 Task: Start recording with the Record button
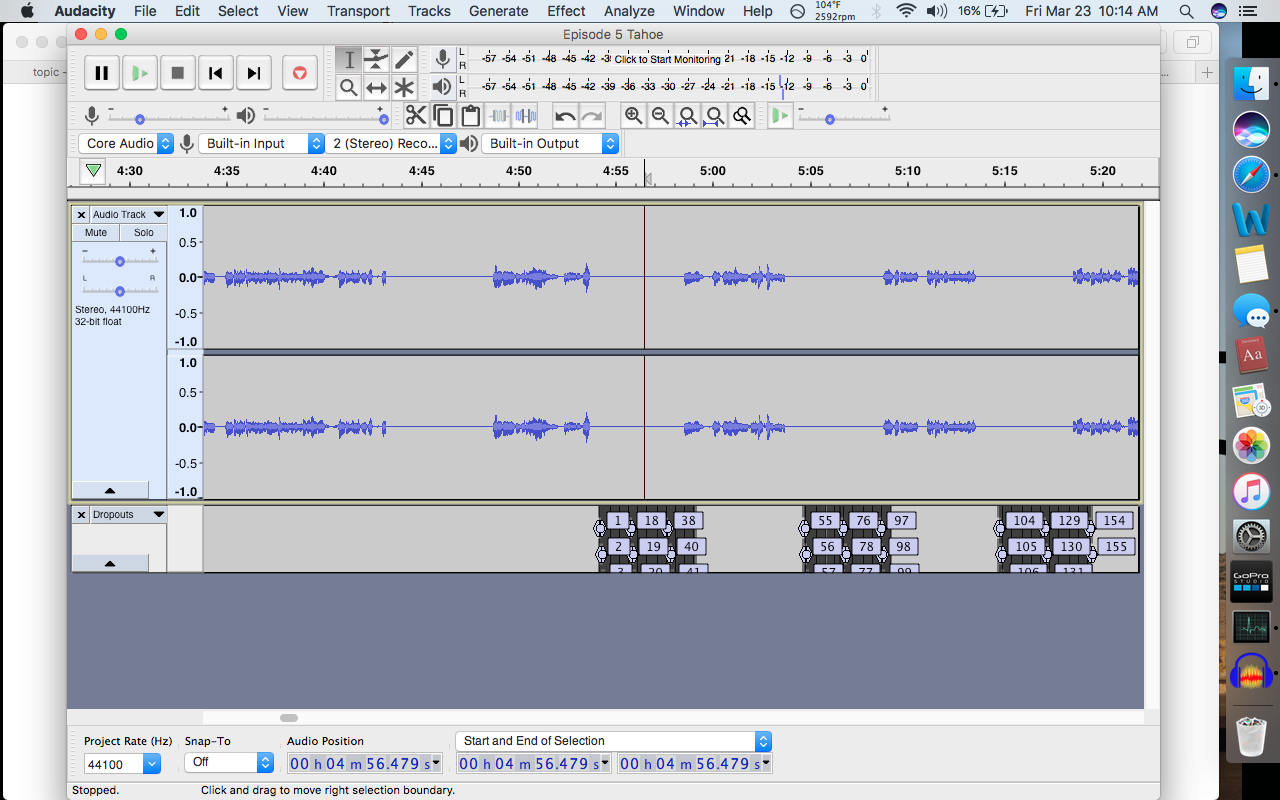299,73
